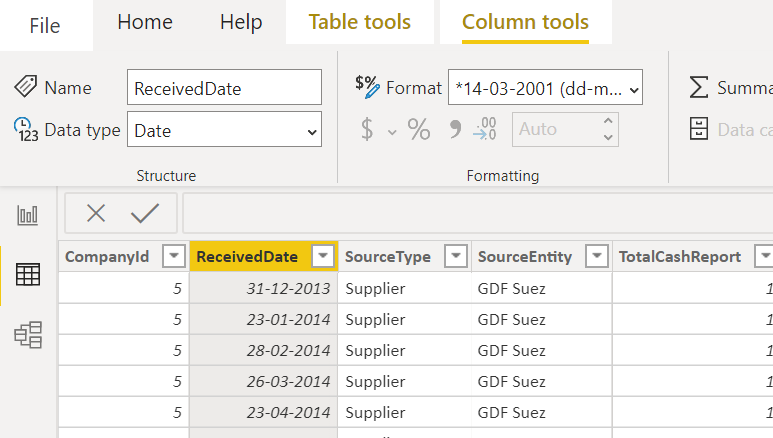This screenshot has width=773, height=438.
Task: Click inside the formula bar
Action: pyautogui.click(x=477, y=213)
